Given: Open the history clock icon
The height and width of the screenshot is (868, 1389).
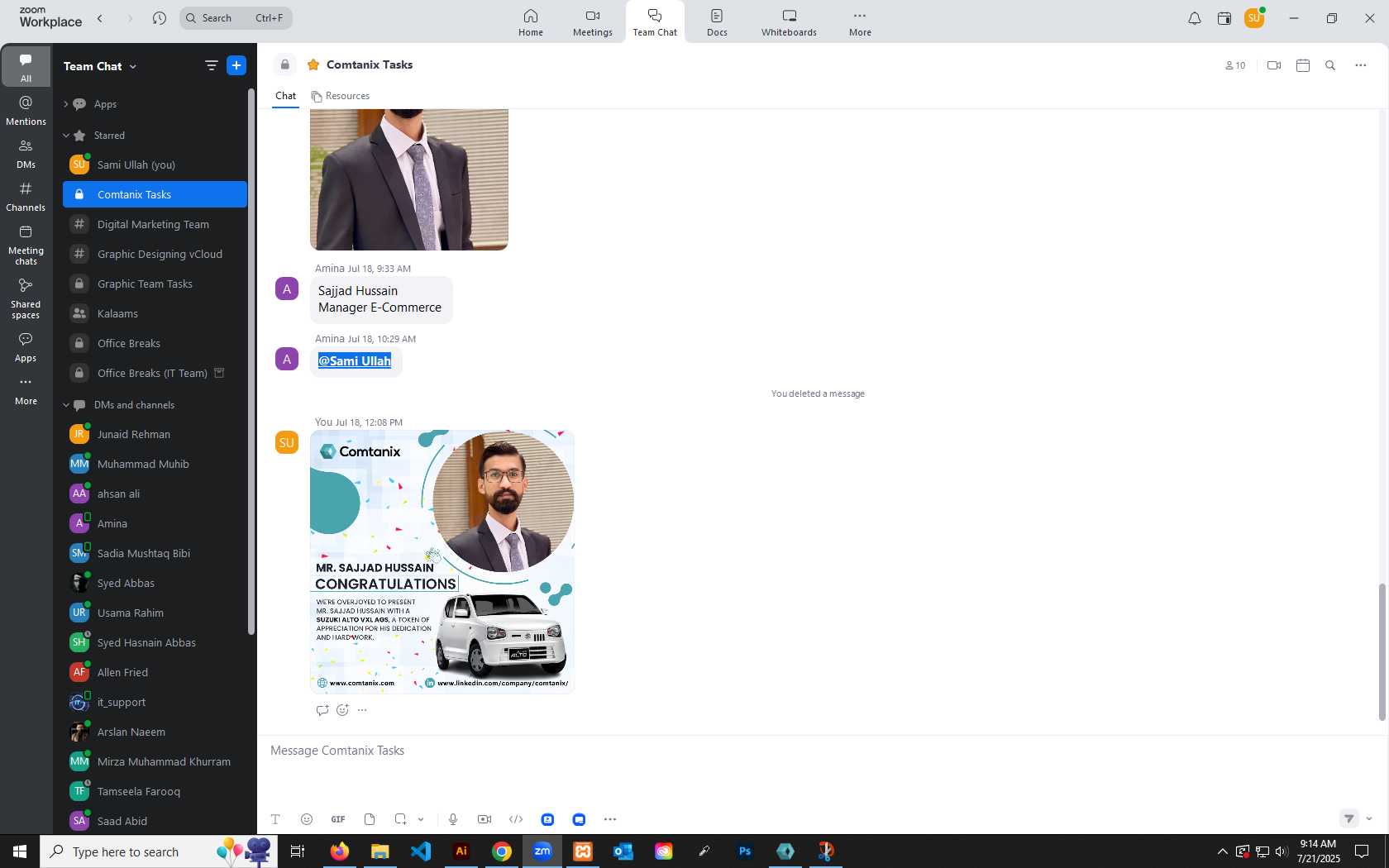Looking at the screenshot, I should pyautogui.click(x=160, y=18).
